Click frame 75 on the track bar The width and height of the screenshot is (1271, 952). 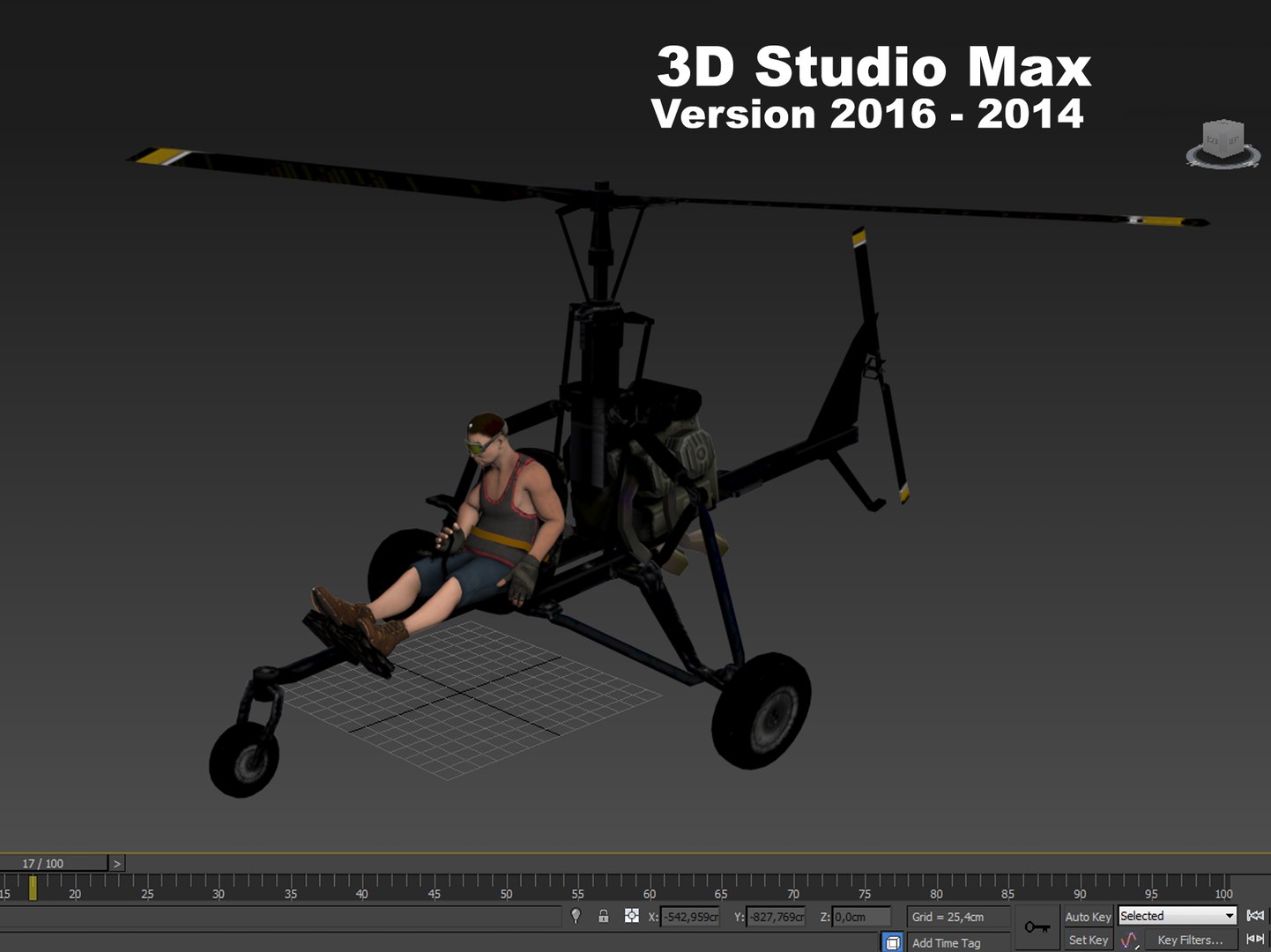click(865, 894)
